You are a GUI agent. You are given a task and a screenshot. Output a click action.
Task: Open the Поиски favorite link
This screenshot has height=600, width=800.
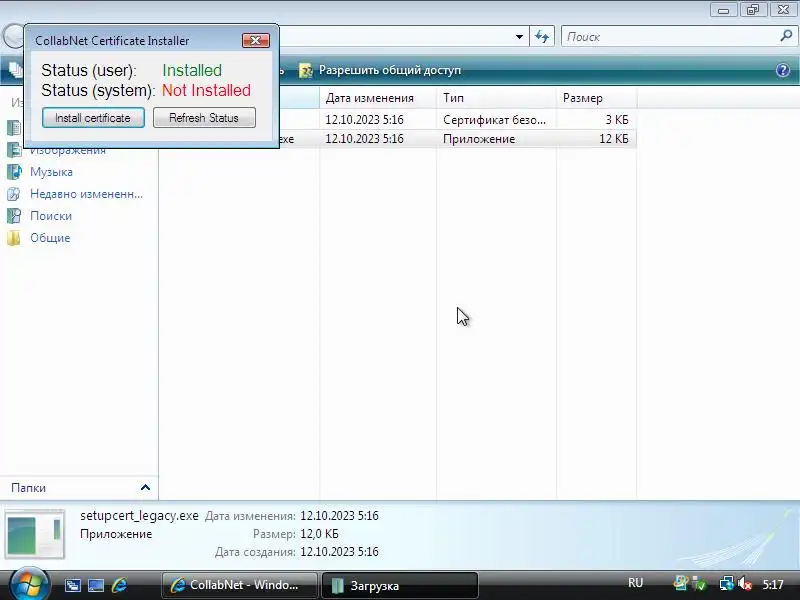51,216
